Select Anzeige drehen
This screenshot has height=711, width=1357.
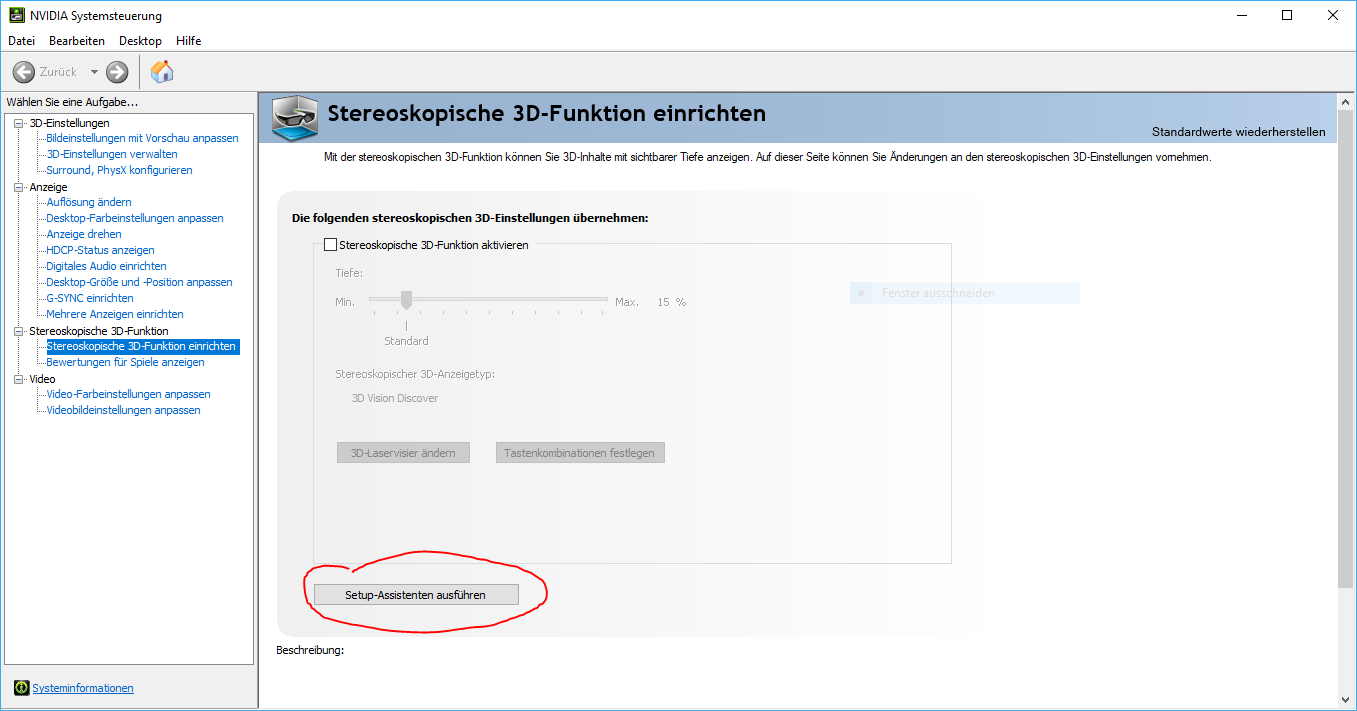(84, 234)
